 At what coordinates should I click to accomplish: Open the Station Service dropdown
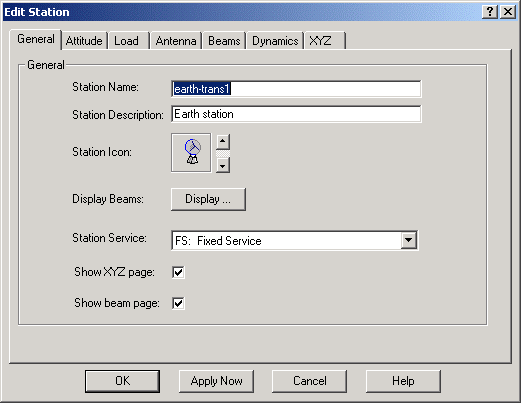(x=409, y=240)
